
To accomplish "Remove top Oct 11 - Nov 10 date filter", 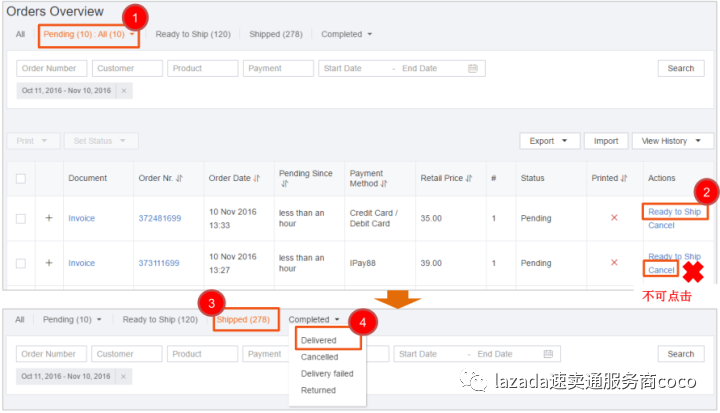I will pyautogui.click(x=124, y=91).
